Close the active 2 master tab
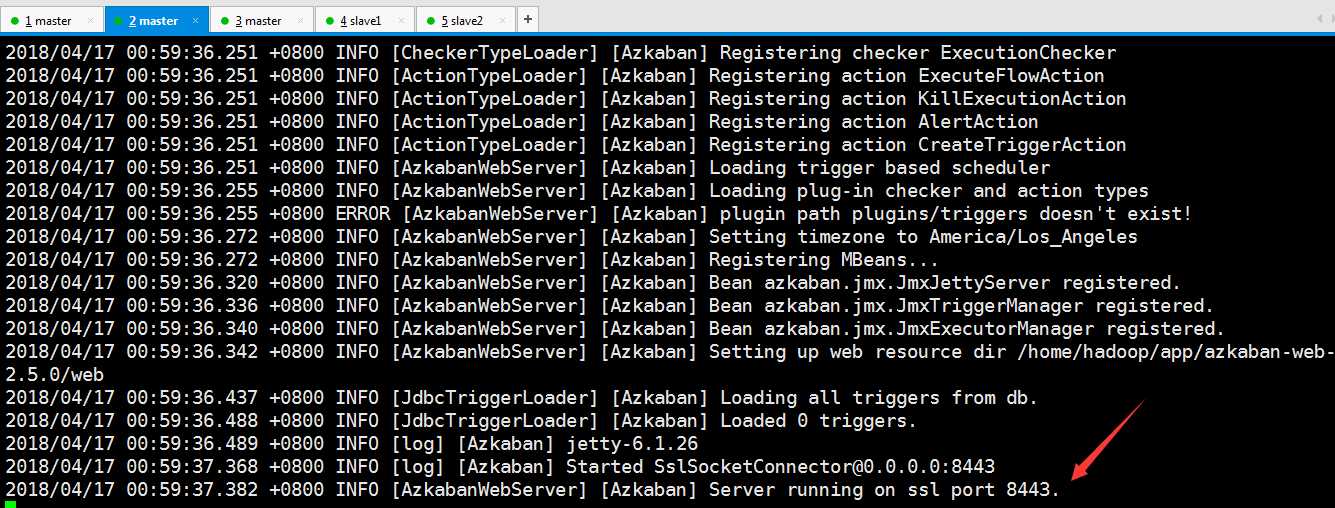1335x508 pixels. pyautogui.click(x=195, y=20)
